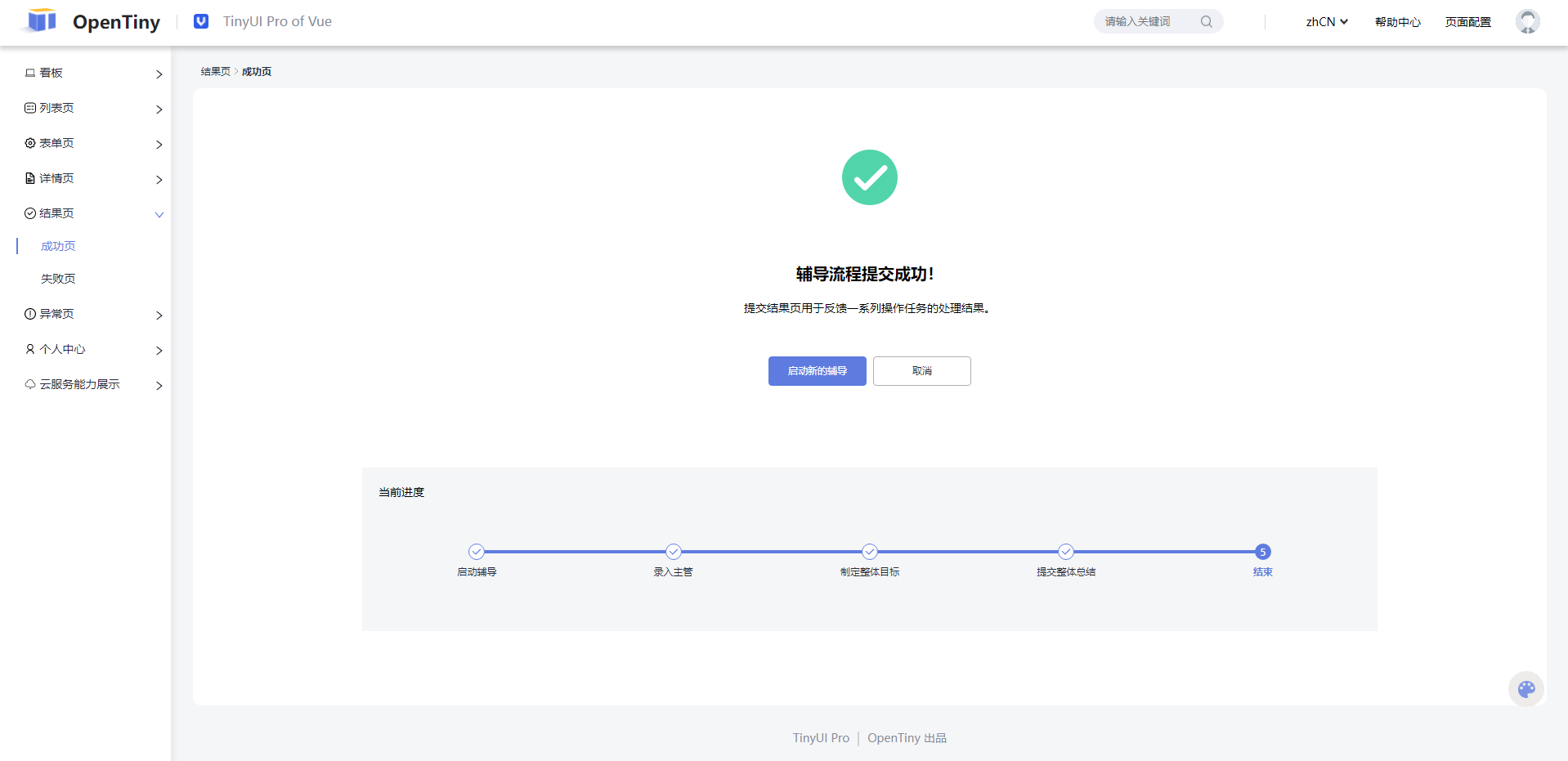Click the 列表页 list icon
1568x761 pixels.
click(x=30, y=108)
